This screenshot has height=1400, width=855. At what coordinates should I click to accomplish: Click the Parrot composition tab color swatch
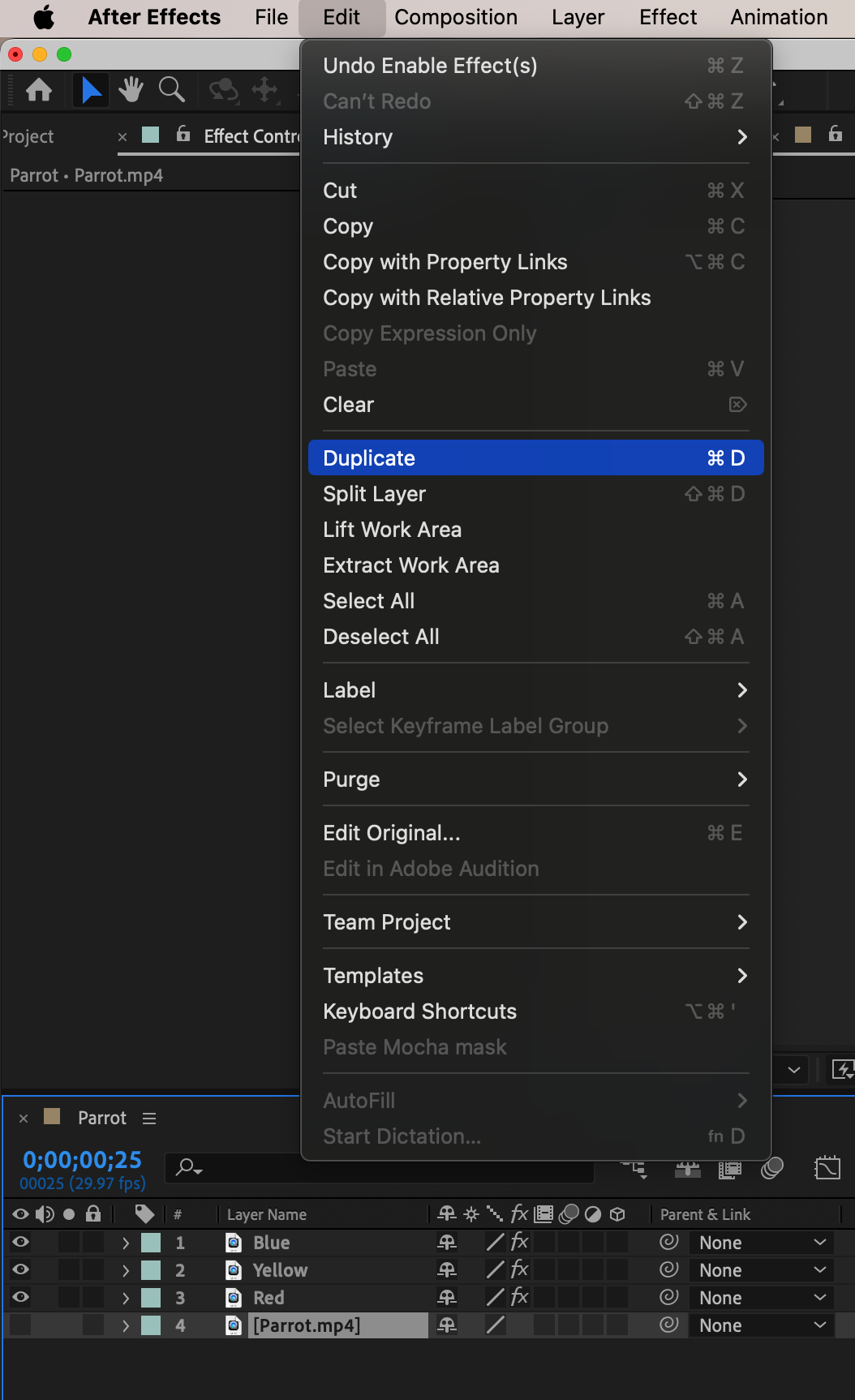[52, 1116]
